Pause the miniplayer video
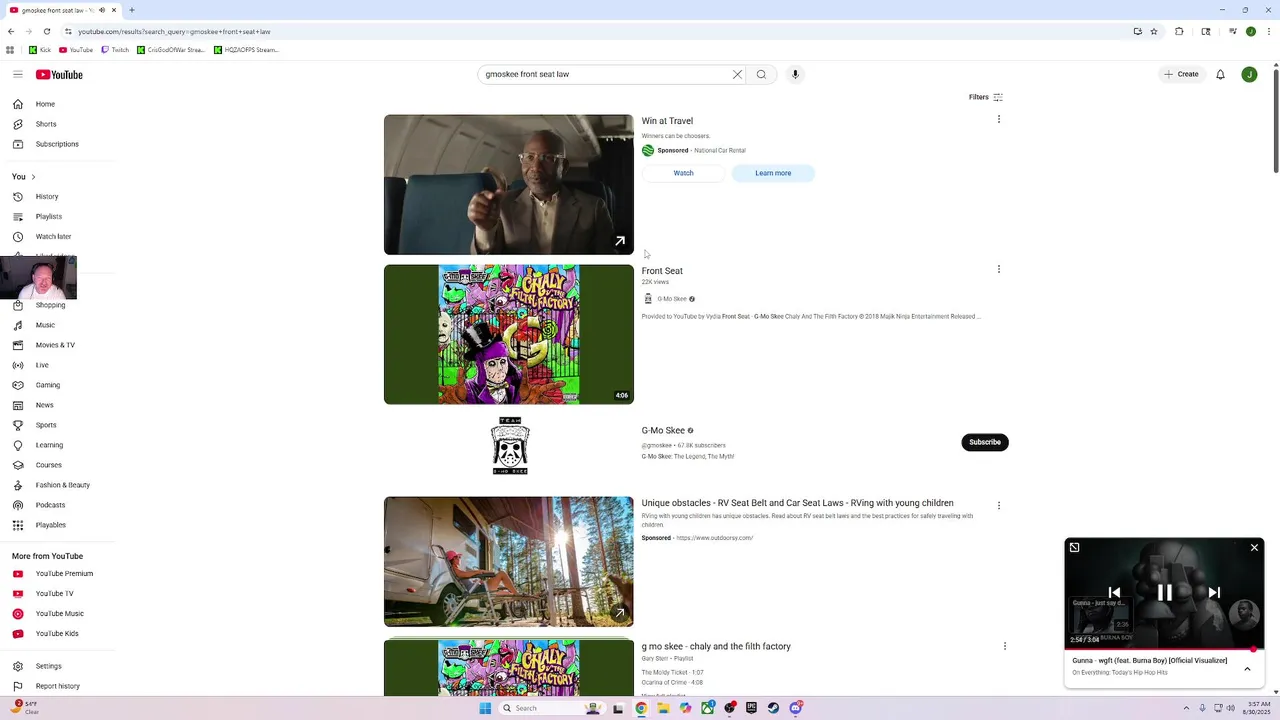 1164,593
